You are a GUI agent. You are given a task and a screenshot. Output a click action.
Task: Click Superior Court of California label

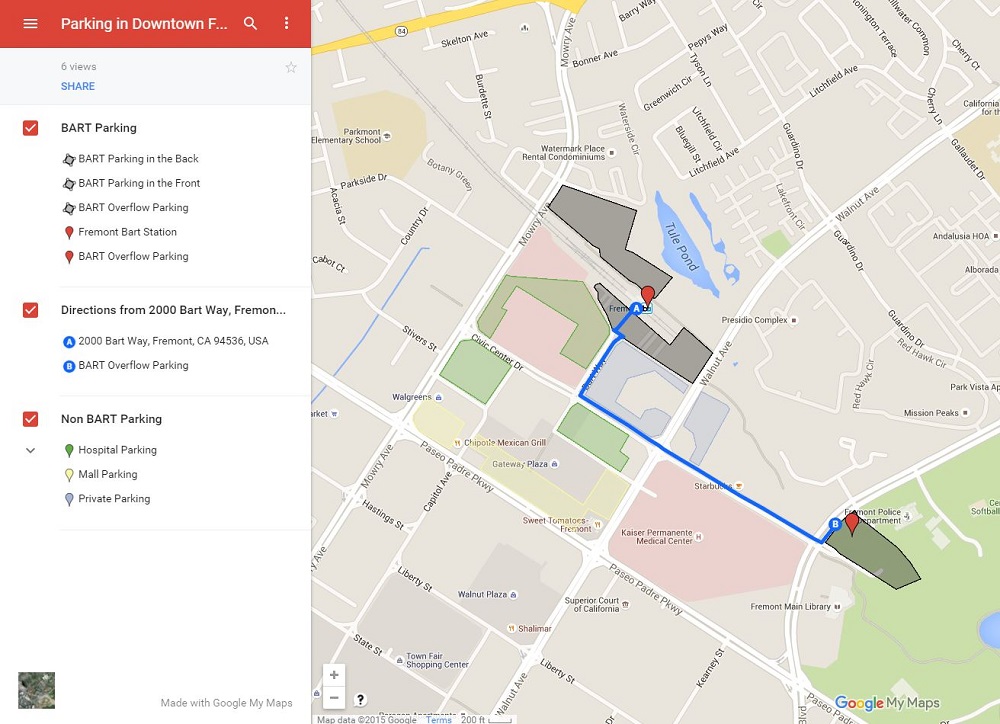click(x=592, y=605)
